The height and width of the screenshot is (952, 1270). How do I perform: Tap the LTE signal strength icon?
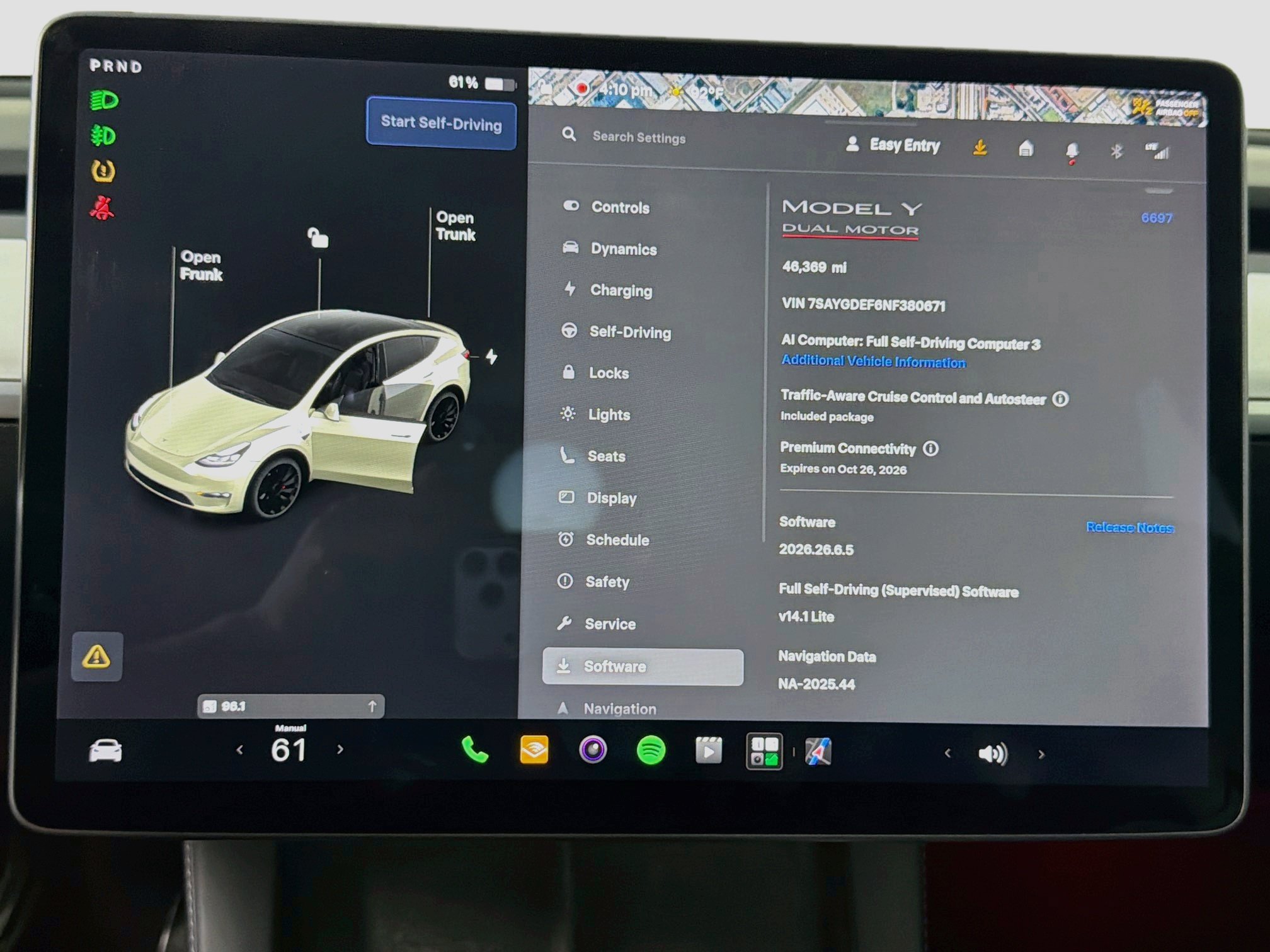pyautogui.click(x=1157, y=151)
